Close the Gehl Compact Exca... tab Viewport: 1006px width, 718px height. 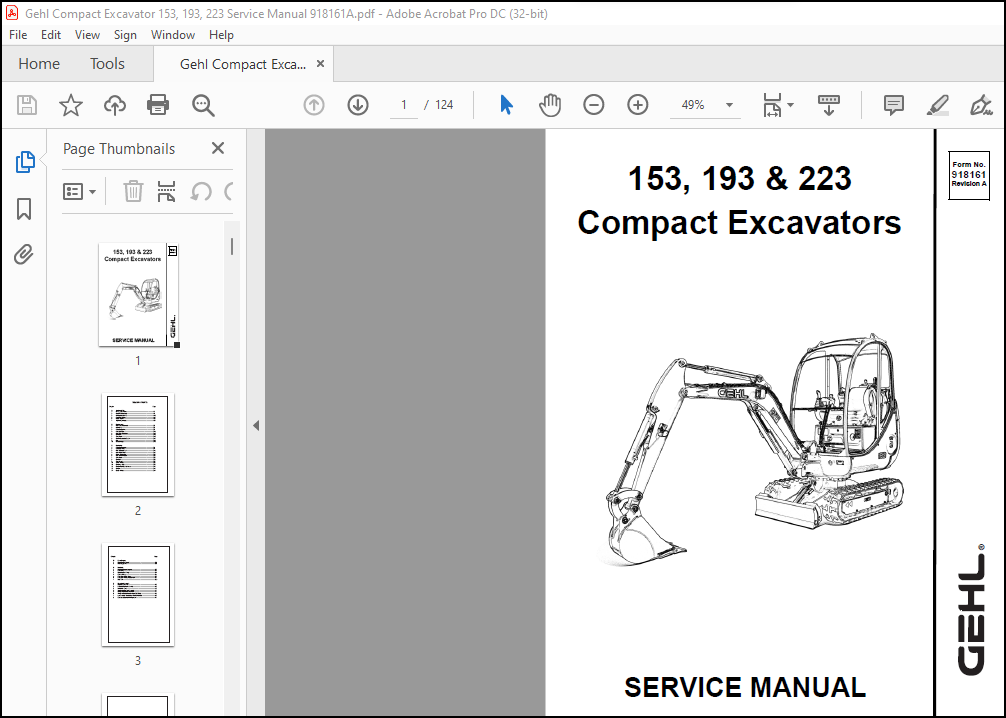(320, 64)
